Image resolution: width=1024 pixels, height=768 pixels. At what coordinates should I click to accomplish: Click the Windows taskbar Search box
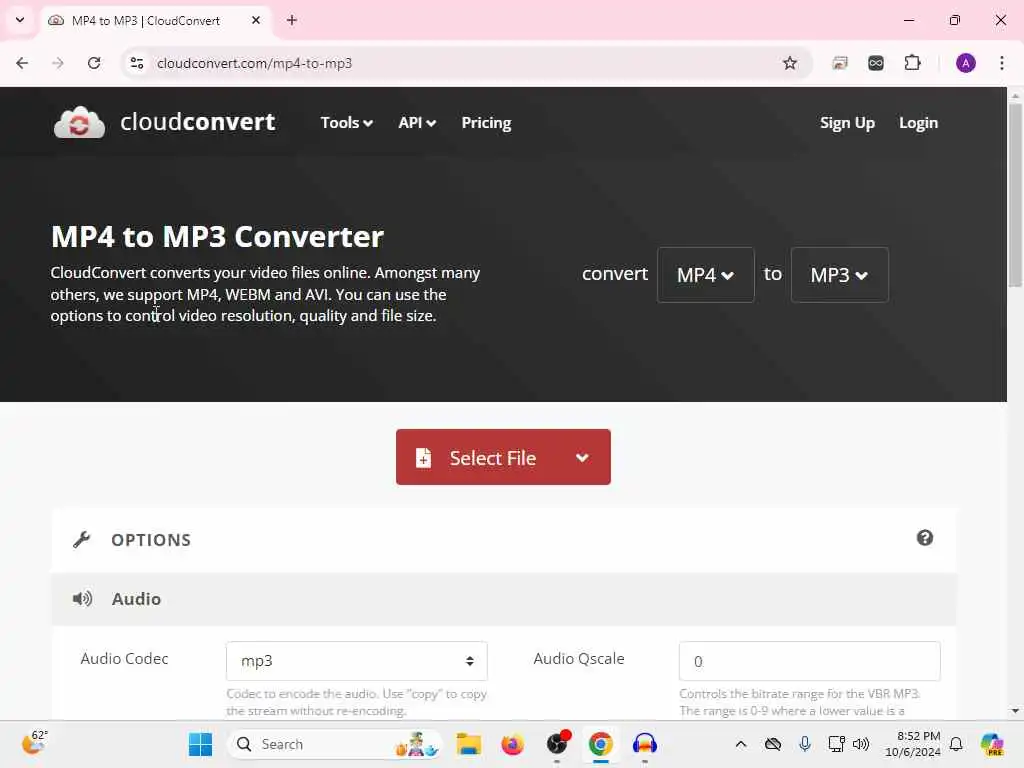[x=334, y=744]
